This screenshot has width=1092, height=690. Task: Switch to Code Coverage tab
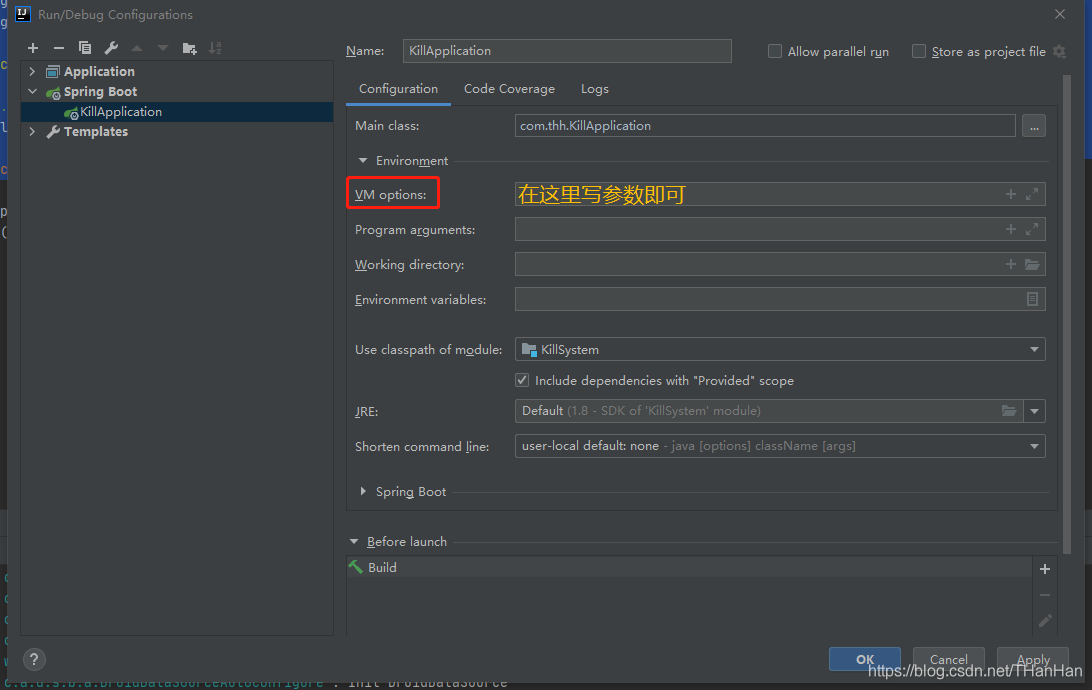(x=509, y=89)
